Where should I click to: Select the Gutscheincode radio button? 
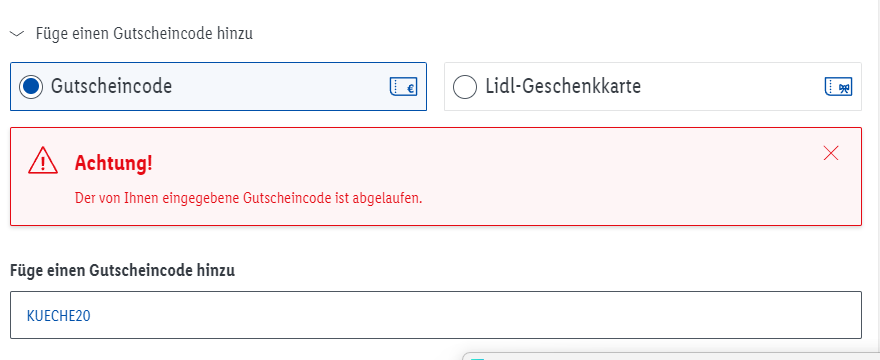point(30,86)
